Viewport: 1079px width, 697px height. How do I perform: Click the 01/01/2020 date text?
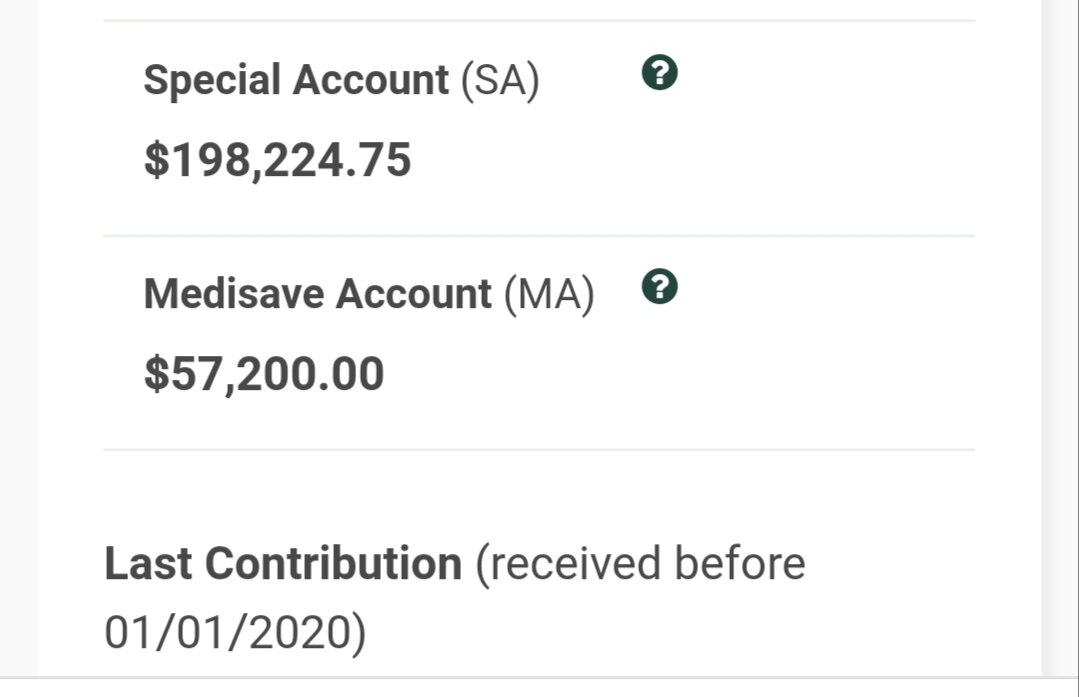235,632
